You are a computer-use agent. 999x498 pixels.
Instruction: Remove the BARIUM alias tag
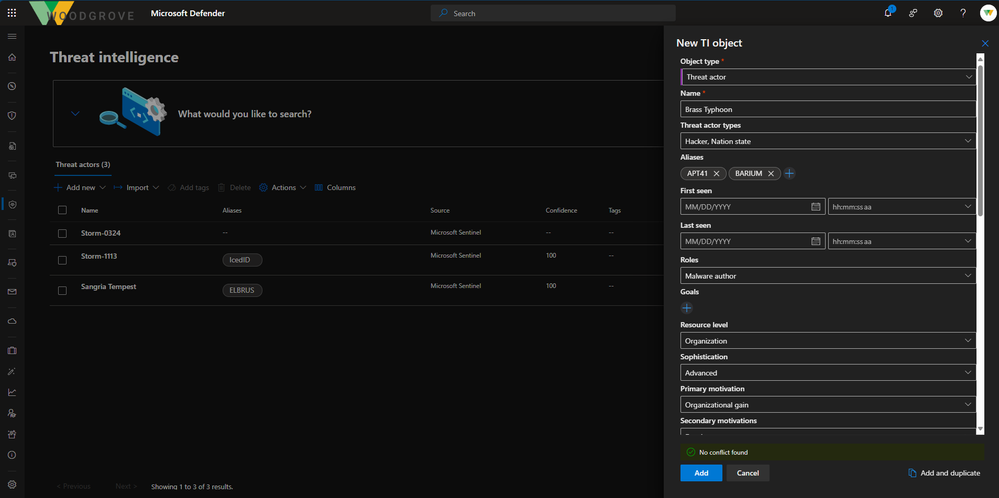770,173
